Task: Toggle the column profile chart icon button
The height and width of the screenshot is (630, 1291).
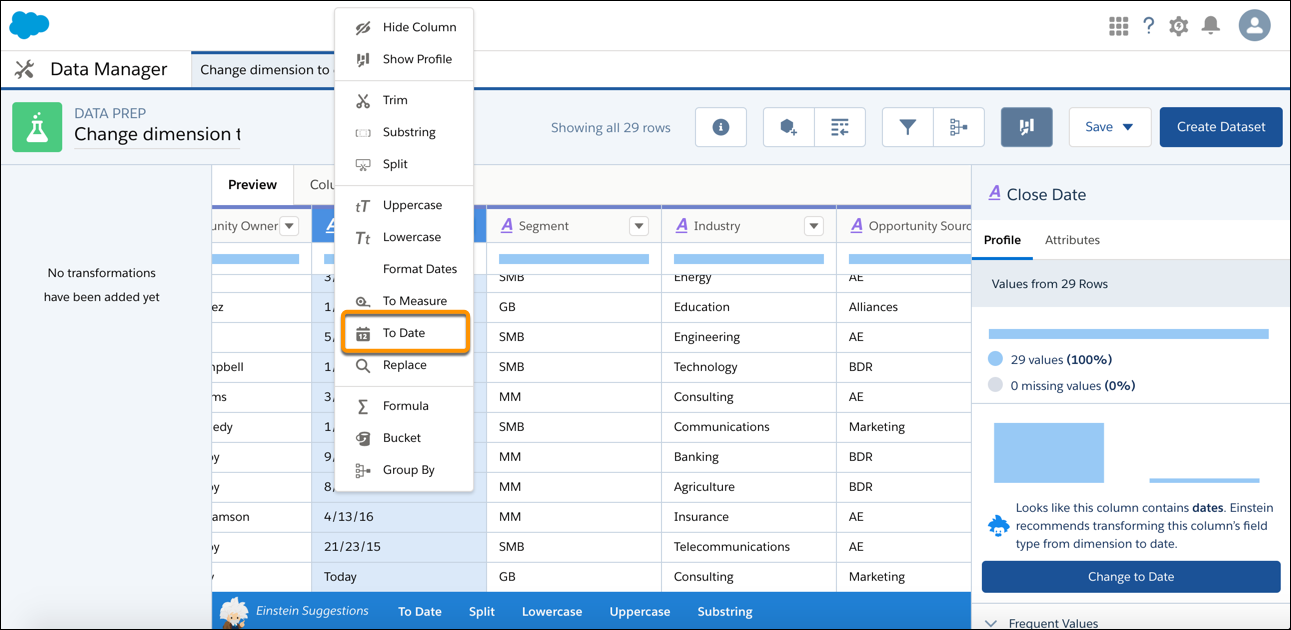Action: click(1026, 127)
